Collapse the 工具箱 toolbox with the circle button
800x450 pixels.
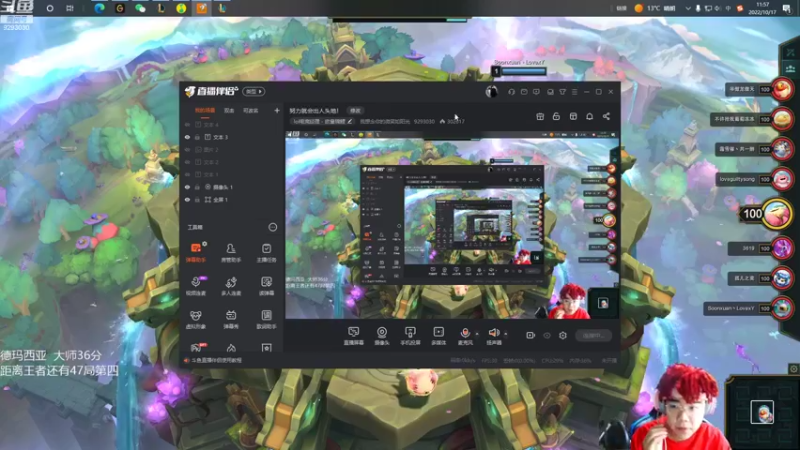[x=273, y=227]
